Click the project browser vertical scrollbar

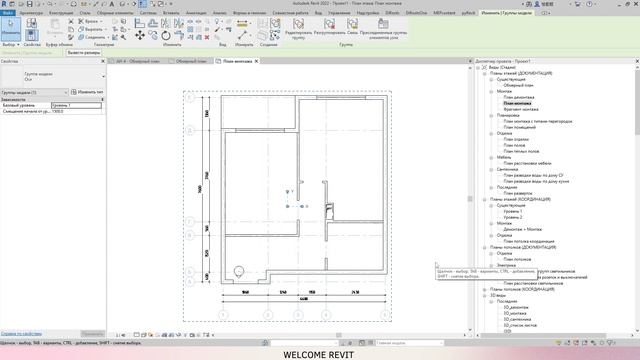tap(637, 102)
